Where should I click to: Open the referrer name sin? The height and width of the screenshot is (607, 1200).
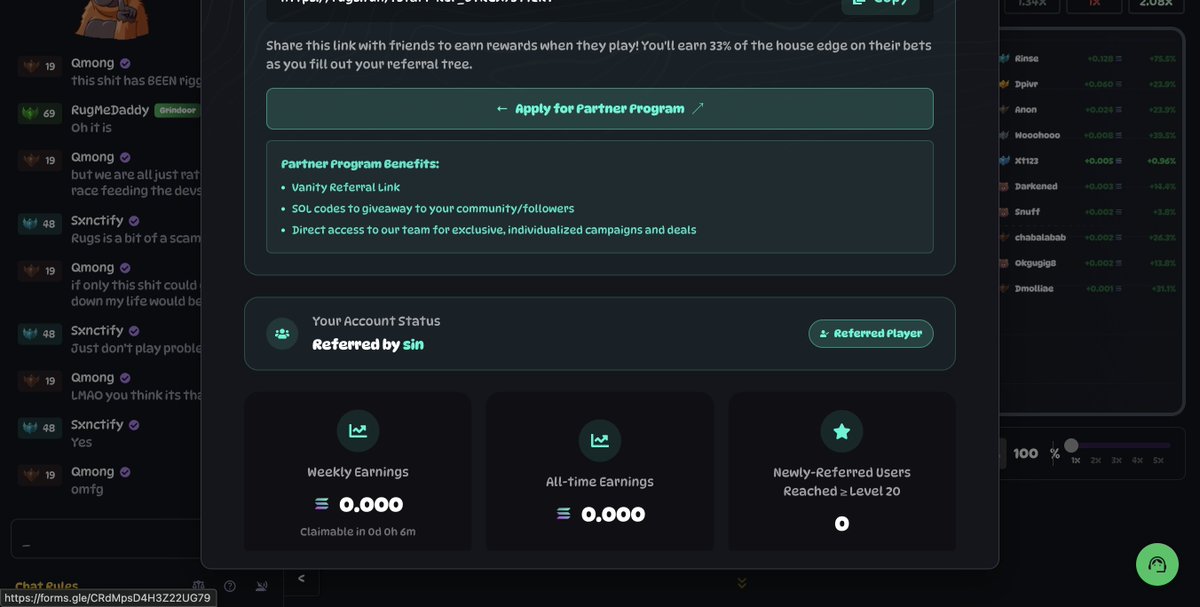(413, 344)
